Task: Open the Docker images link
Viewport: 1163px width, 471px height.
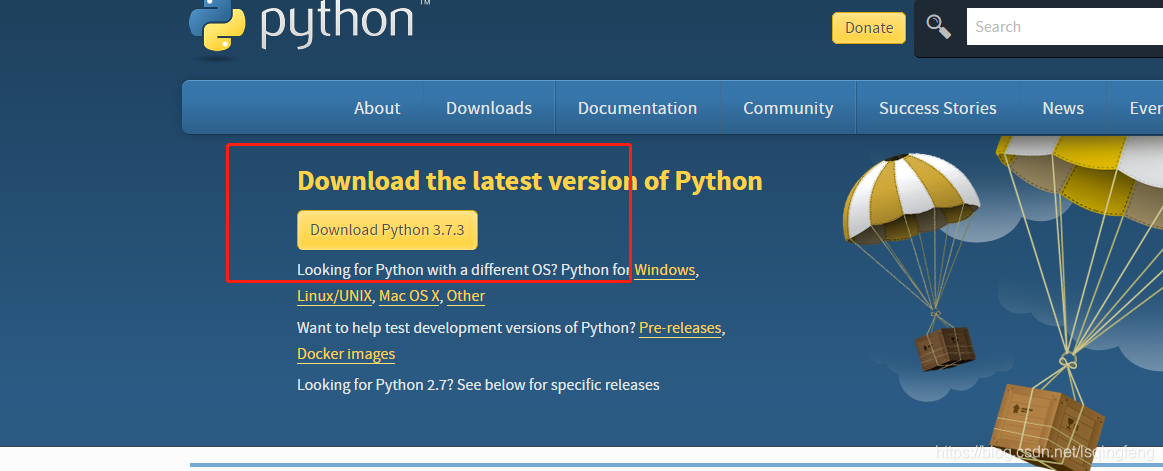Action: [x=346, y=354]
